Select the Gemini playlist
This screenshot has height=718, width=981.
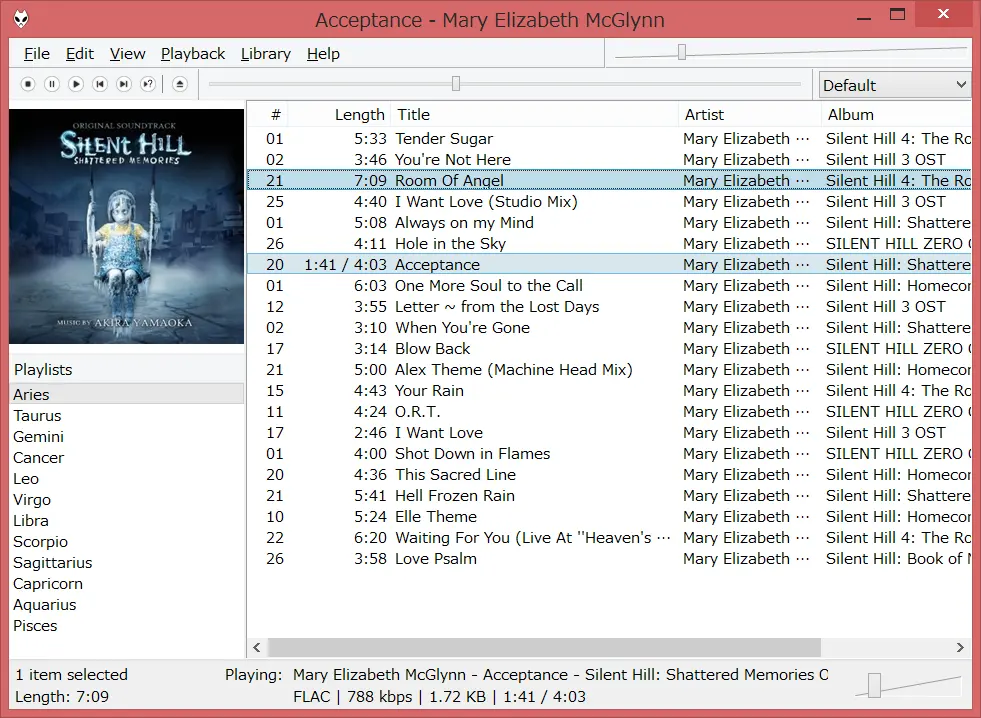pyautogui.click(x=127, y=437)
